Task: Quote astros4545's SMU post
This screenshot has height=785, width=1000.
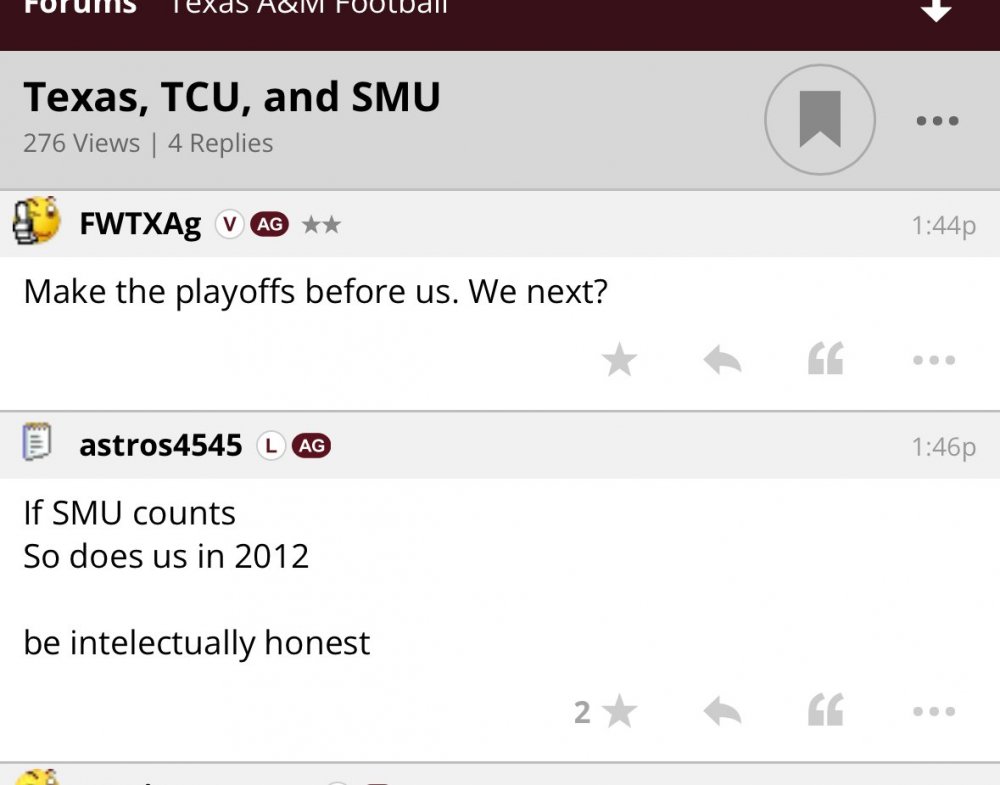Action: [826, 712]
